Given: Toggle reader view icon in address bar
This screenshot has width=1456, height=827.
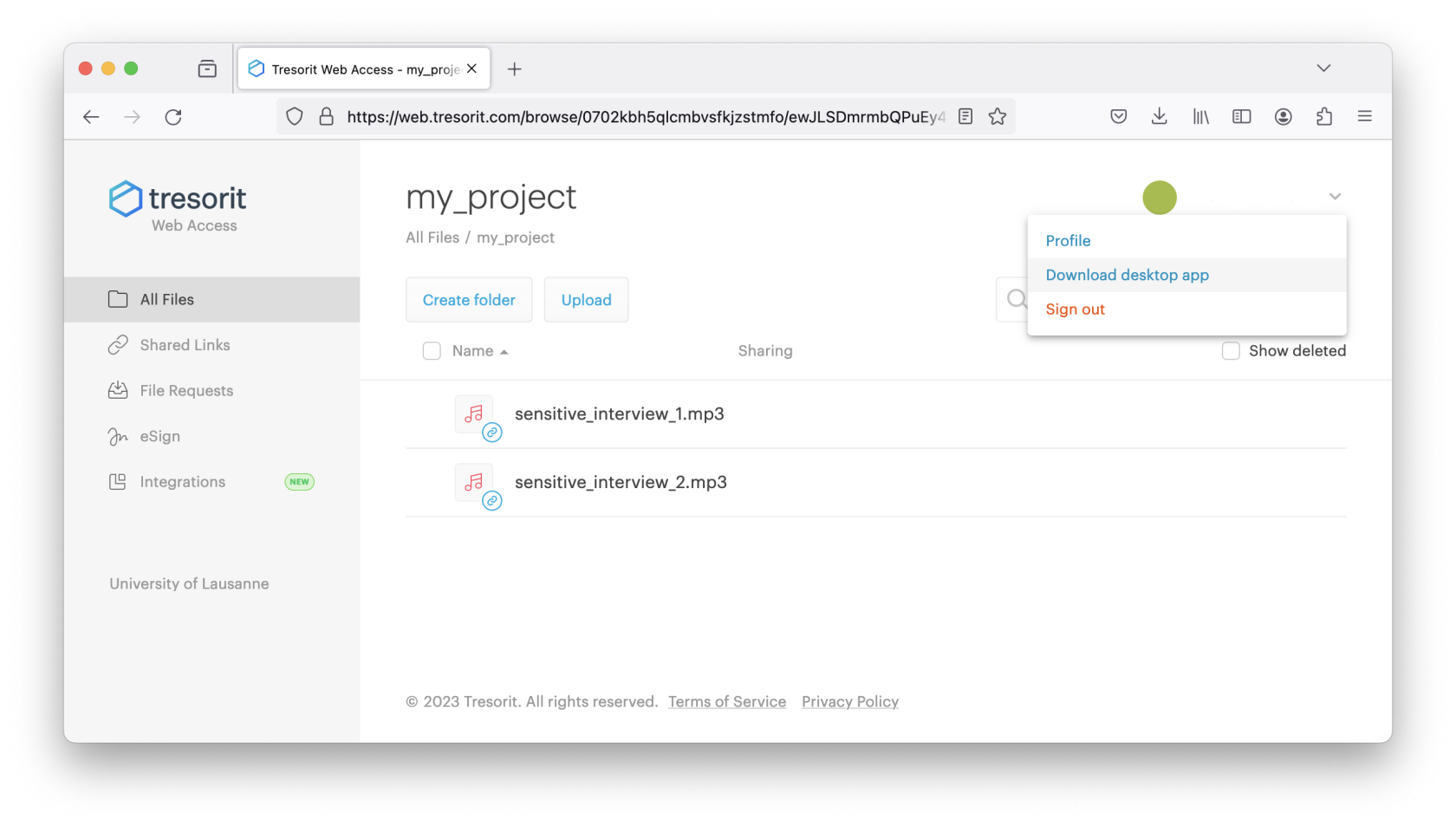Looking at the screenshot, I should click(965, 117).
